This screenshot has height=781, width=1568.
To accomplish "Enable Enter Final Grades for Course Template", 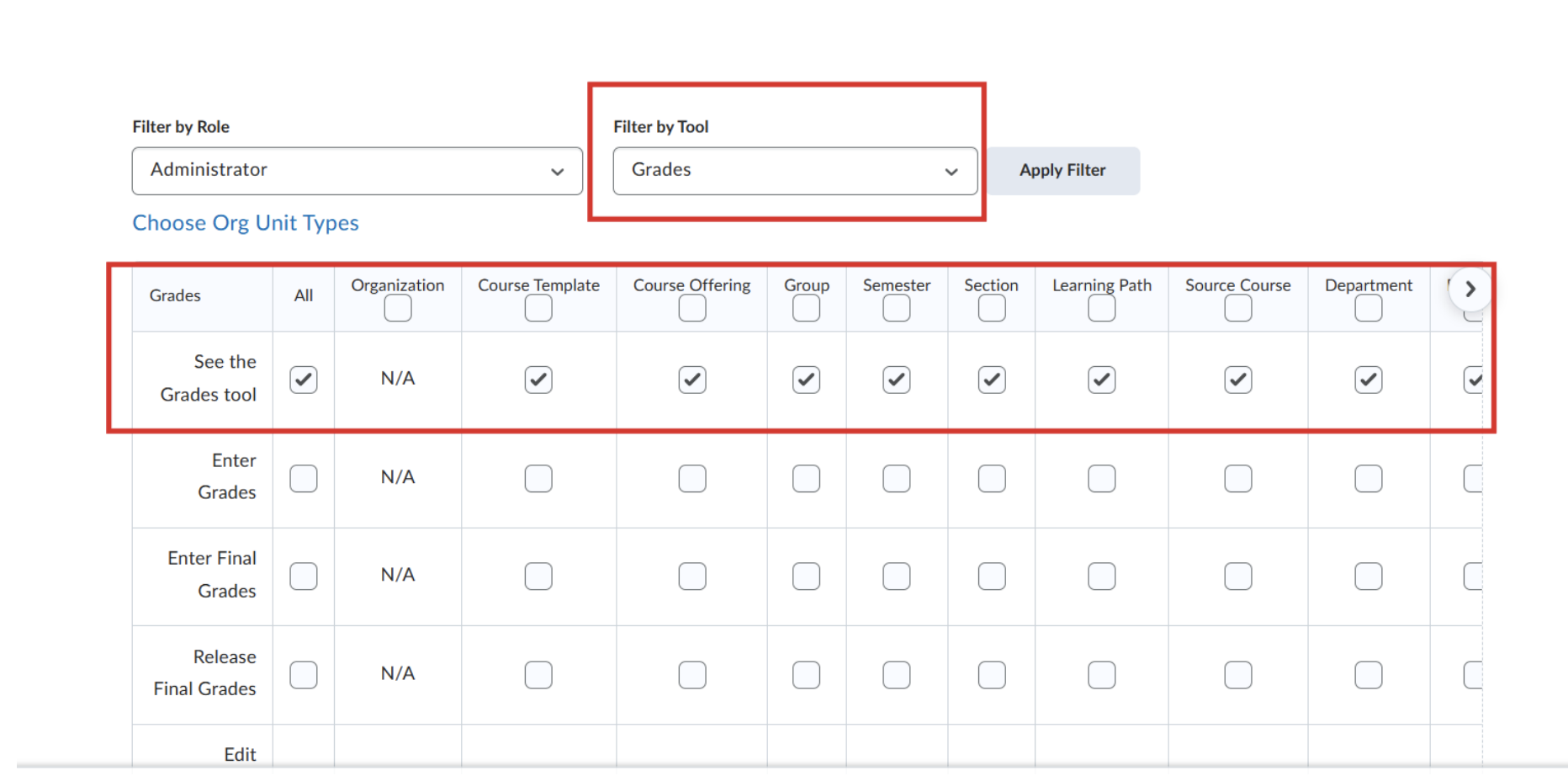I will pyautogui.click(x=538, y=576).
